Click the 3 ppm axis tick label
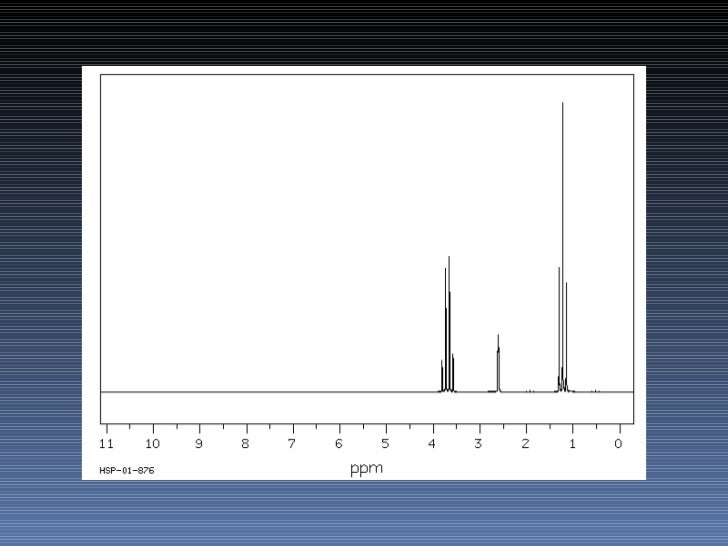Screen dimensions: 728x546 [x=479, y=444]
